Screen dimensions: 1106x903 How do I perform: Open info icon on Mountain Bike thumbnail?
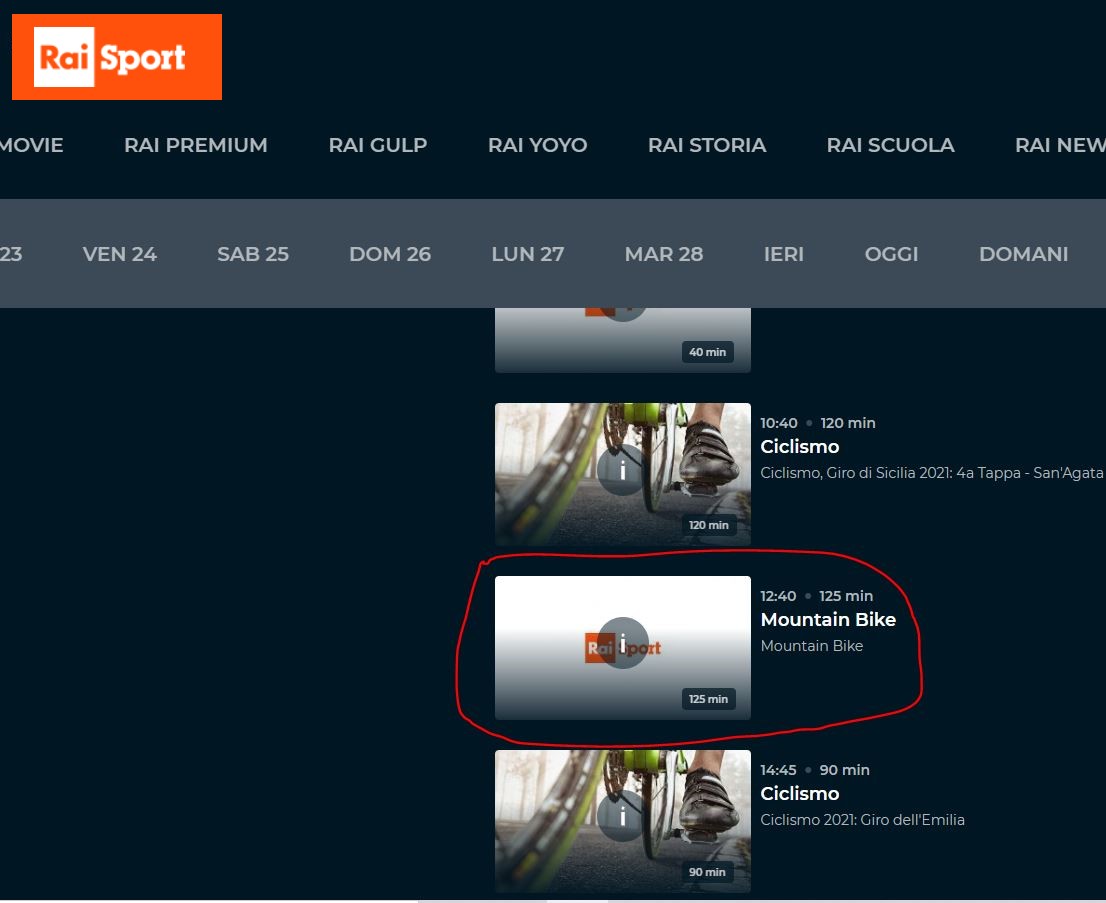pos(623,643)
